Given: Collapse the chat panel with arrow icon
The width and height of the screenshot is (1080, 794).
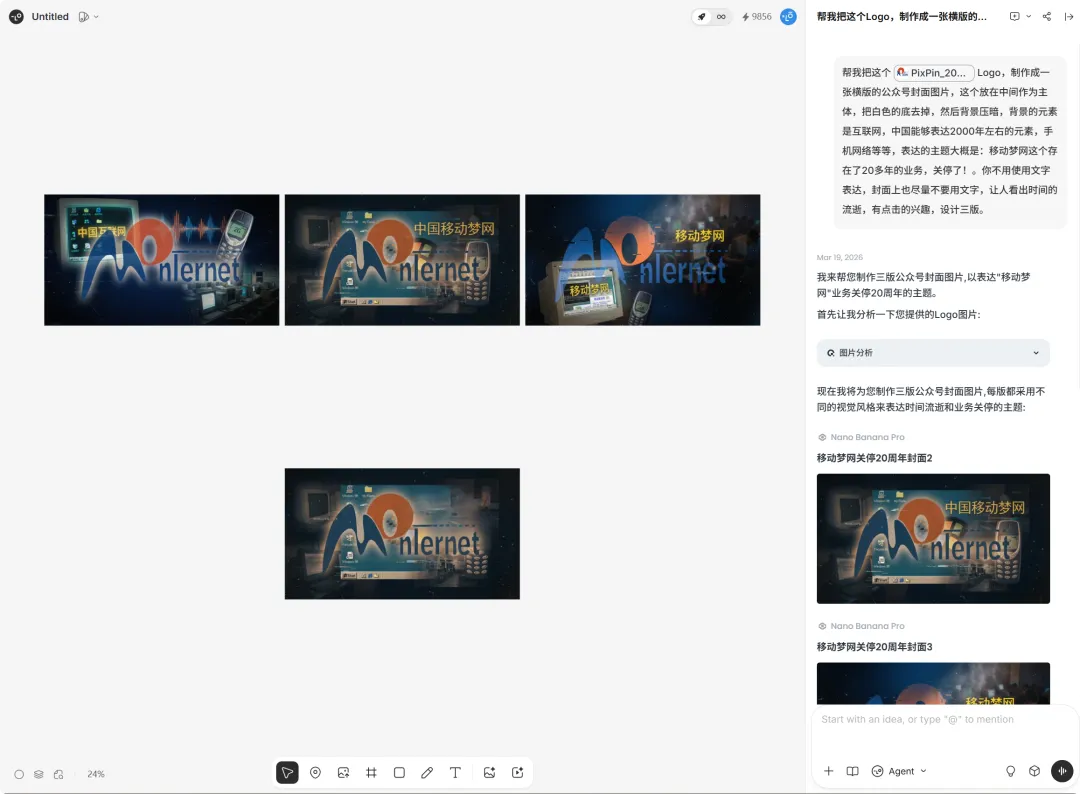Looking at the screenshot, I should click(1069, 17).
